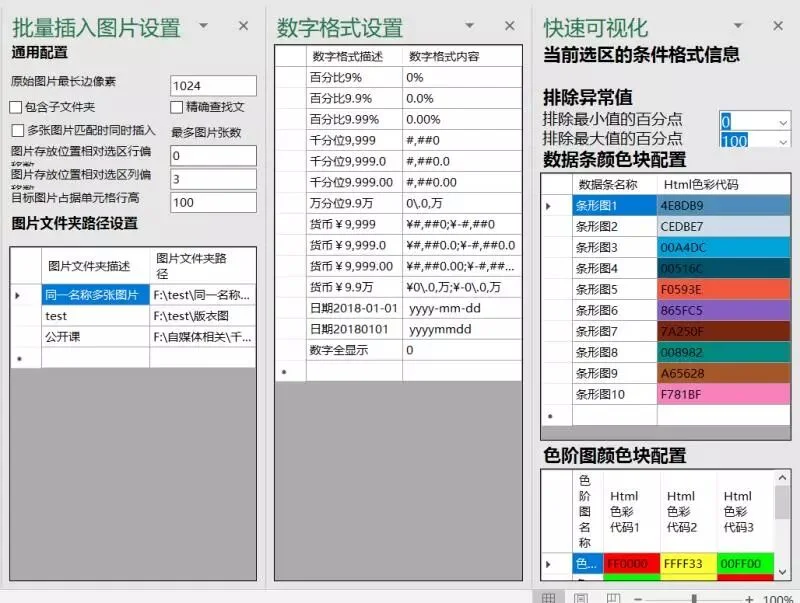Select the 008982 color cell for 条形图8
This screenshot has height=603, width=800.
pos(724,353)
